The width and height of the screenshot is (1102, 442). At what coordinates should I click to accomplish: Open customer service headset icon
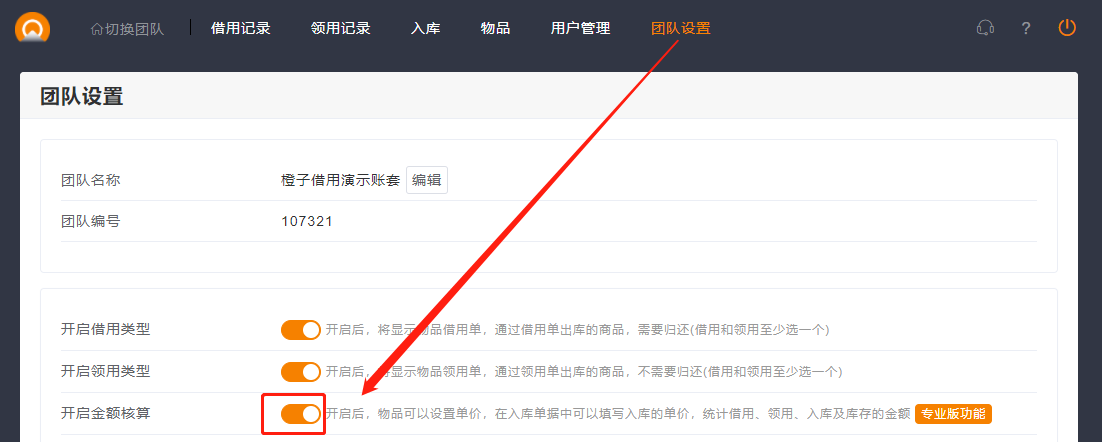pos(985,28)
